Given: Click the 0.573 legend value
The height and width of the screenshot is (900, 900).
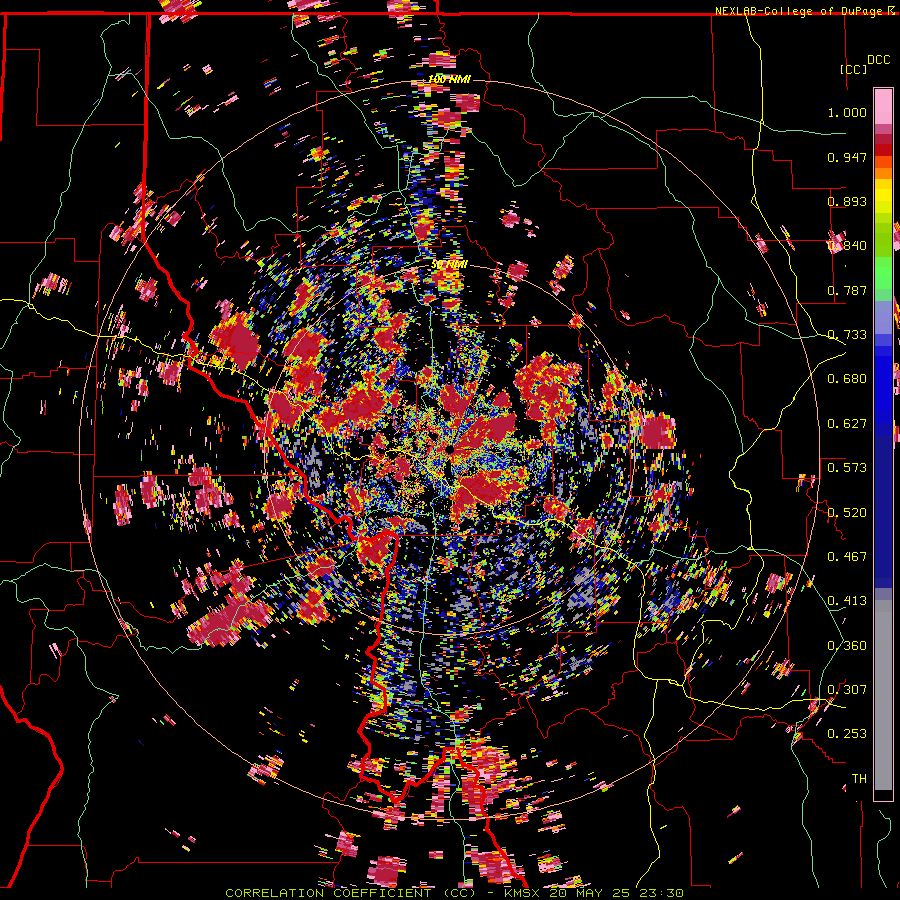Looking at the screenshot, I should click(847, 468).
